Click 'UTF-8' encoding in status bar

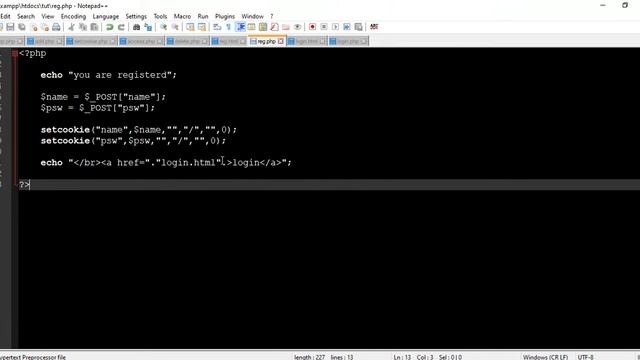[x=585, y=357]
